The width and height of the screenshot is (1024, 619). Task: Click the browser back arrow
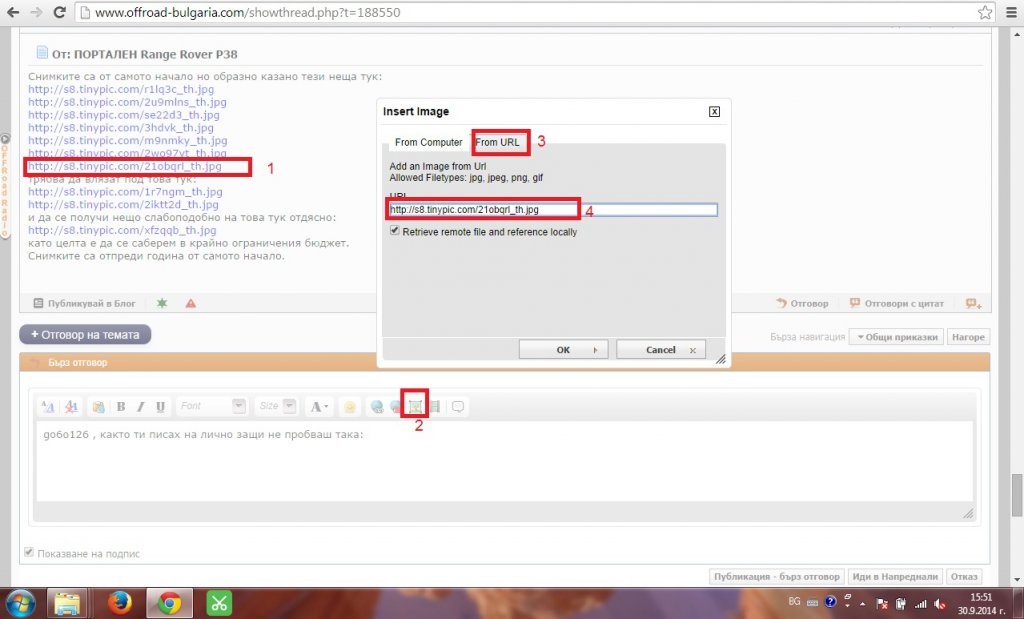point(13,12)
